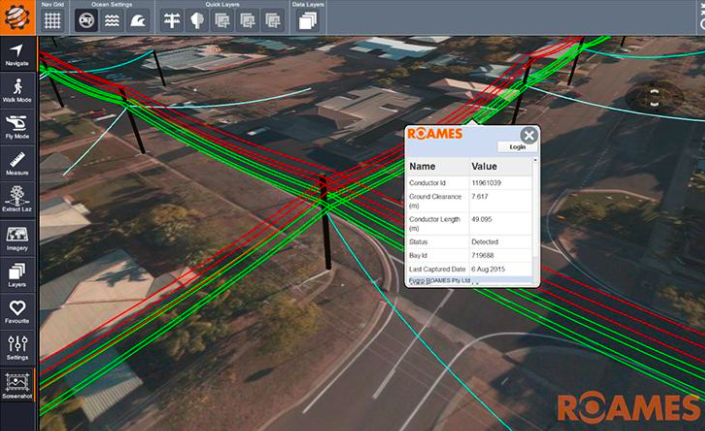The width and height of the screenshot is (705, 431).
Task: Click the Login button in the popup
Action: pyautogui.click(x=517, y=147)
